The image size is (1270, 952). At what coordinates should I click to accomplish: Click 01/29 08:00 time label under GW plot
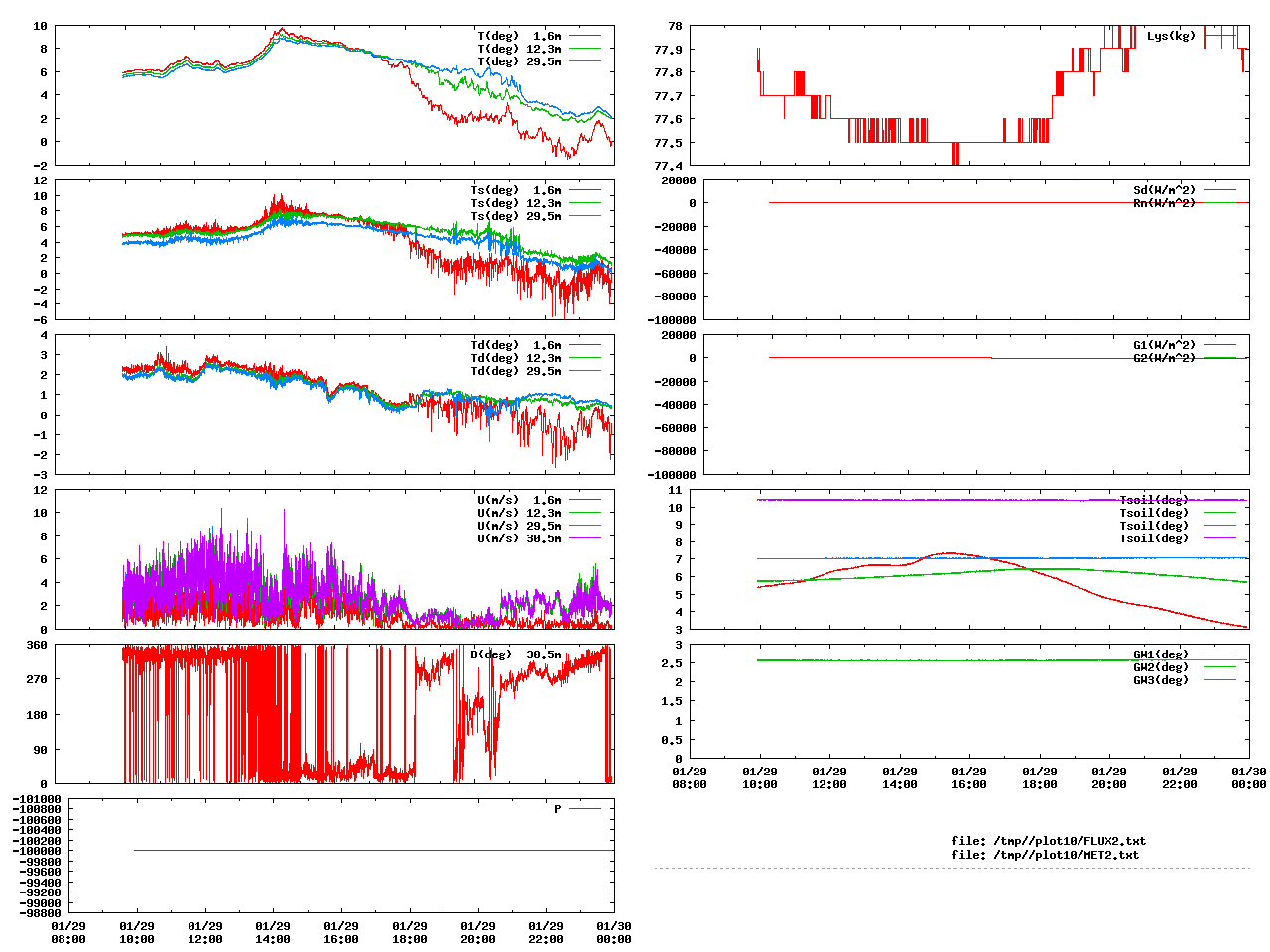click(690, 777)
